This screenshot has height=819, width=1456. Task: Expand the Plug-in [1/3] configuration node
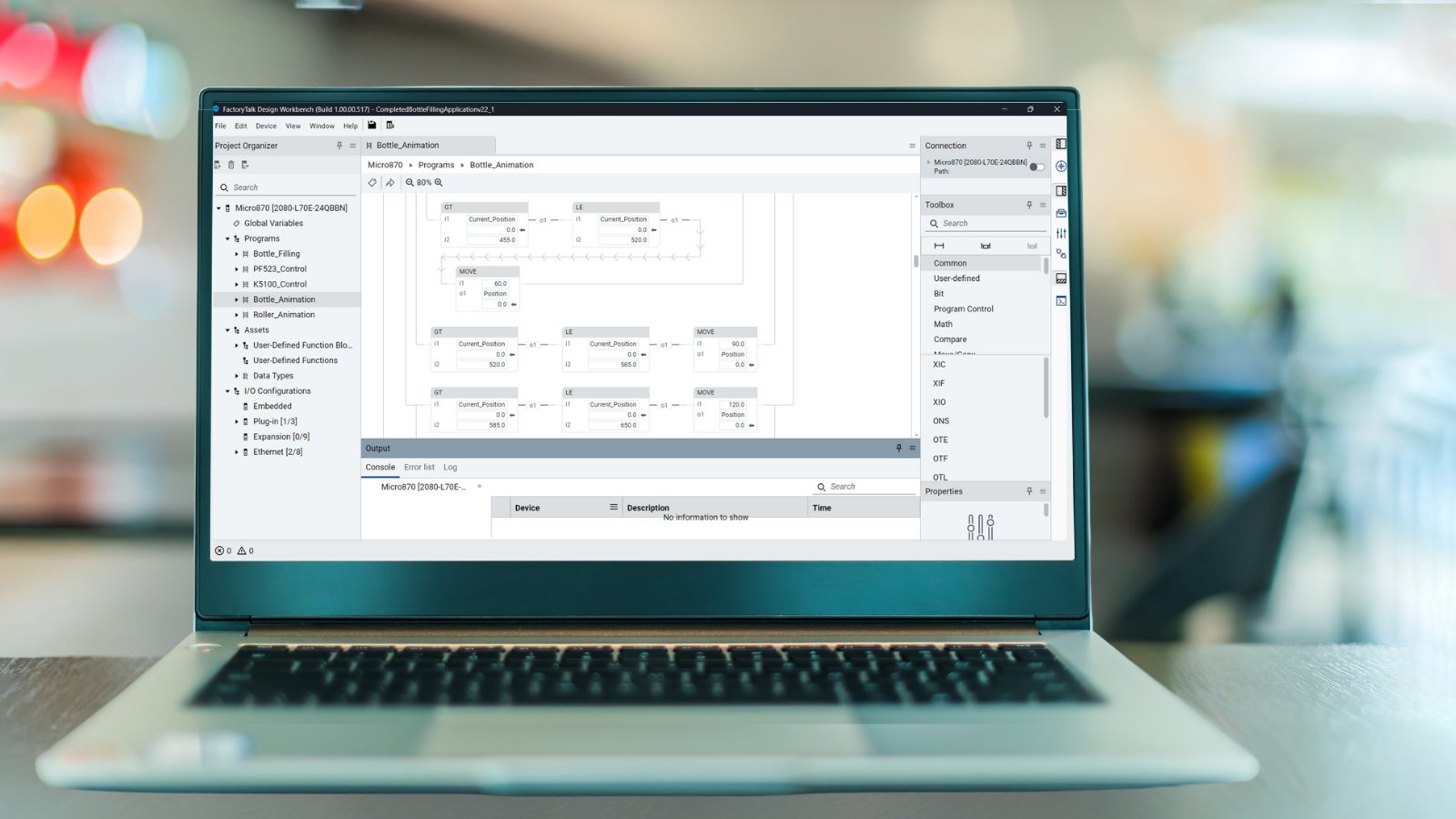click(237, 420)
